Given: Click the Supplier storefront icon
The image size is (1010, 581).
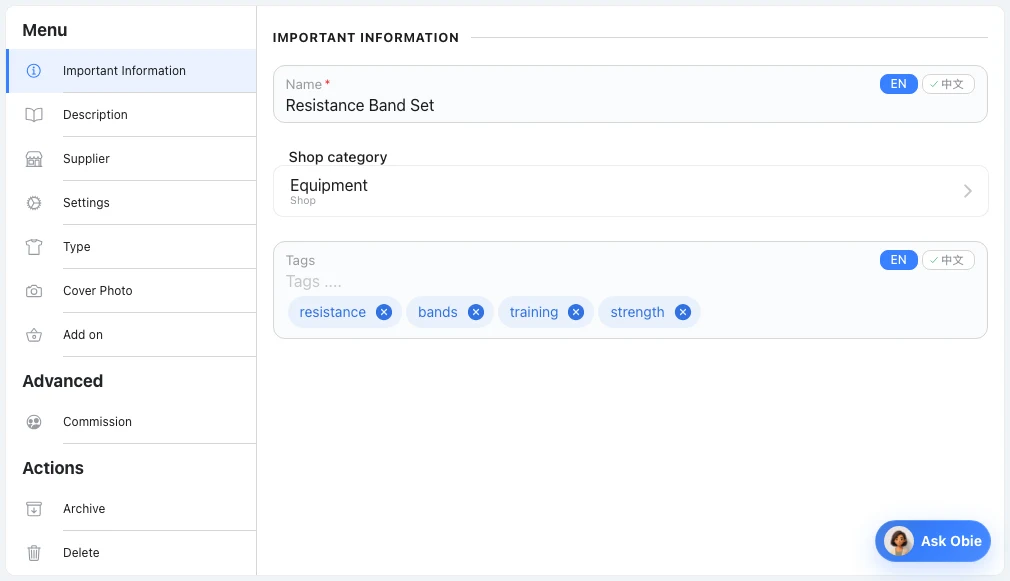Looking at the screenshot, I should pyautogui.click(x=33, y=159).
